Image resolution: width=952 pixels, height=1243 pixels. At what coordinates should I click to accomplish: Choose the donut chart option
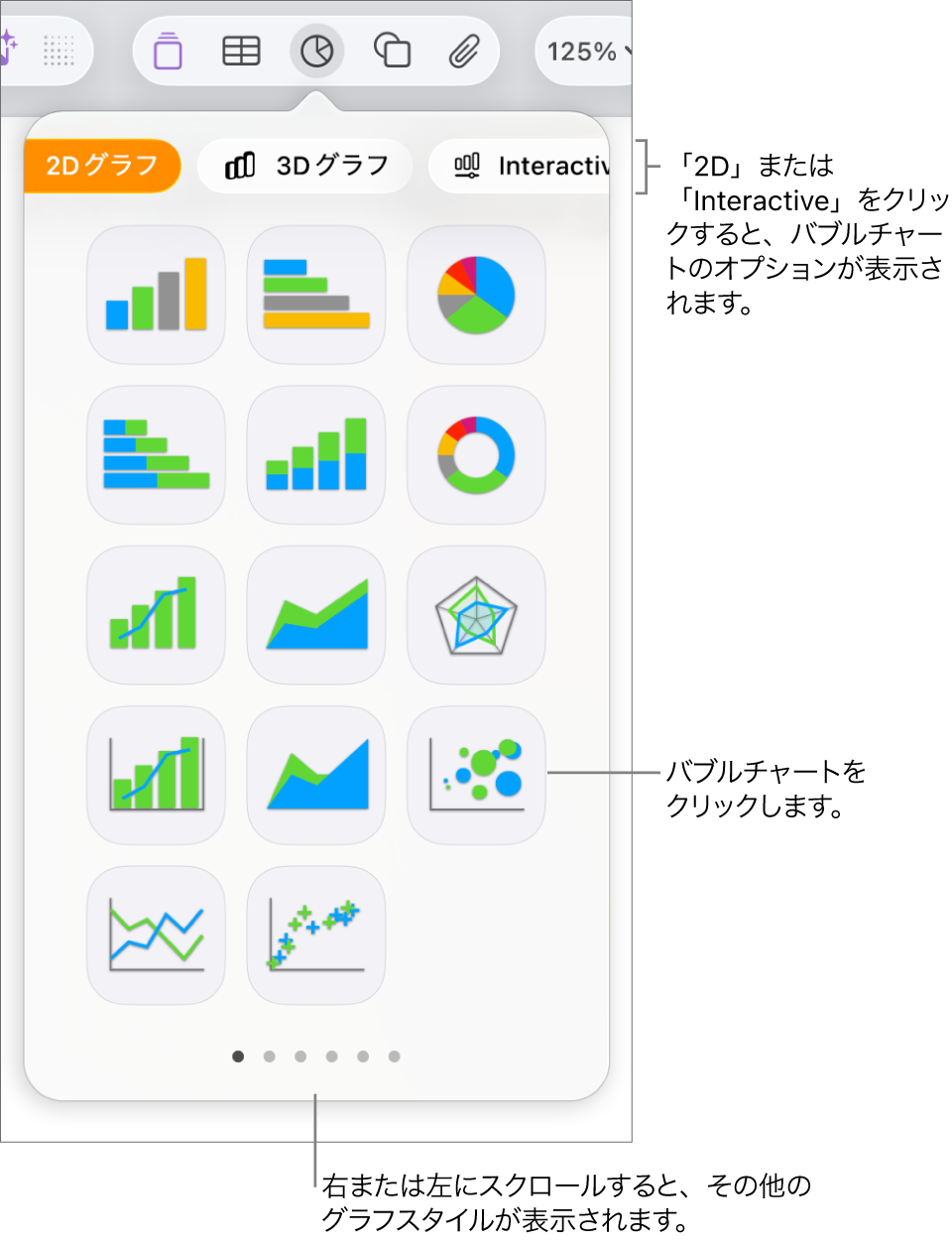tap(476, 454)
